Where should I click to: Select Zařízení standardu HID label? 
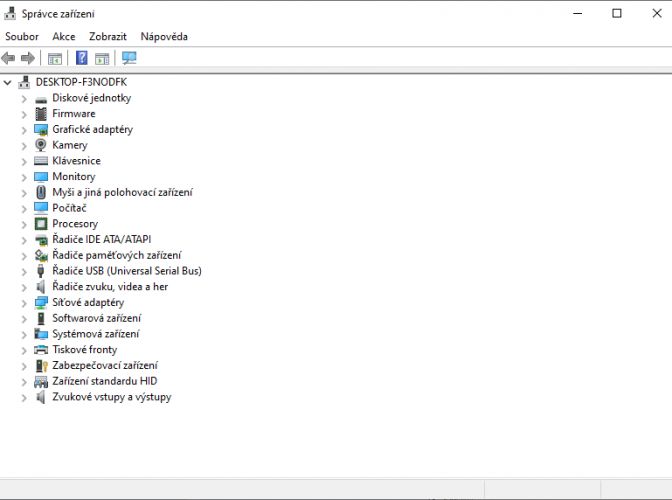[x=105, y=381]
